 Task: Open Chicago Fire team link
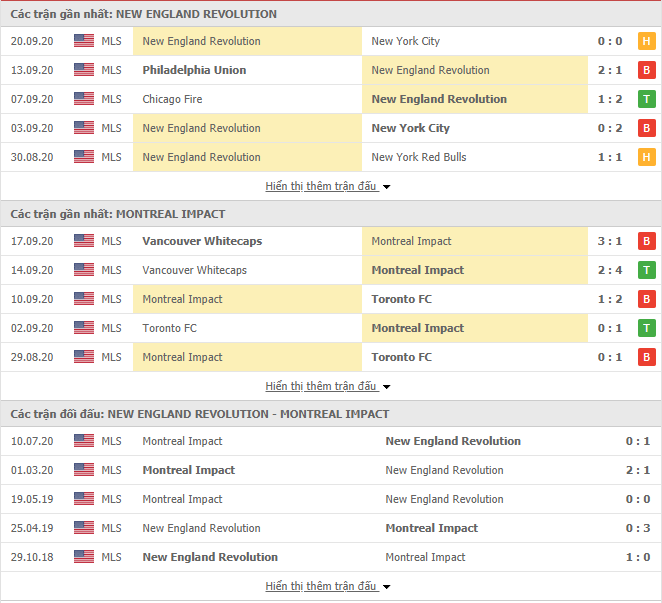[x=172, y=99]
